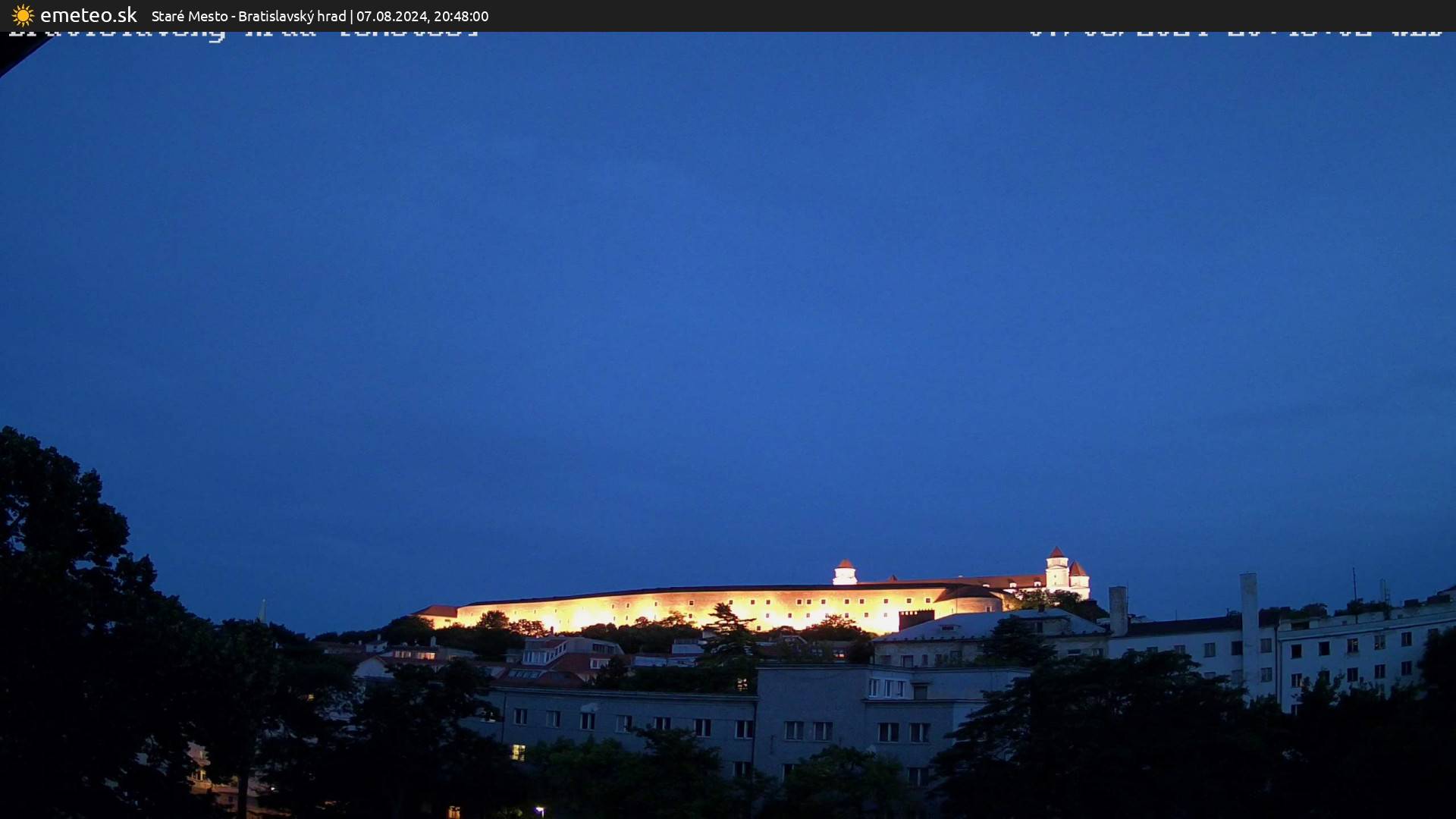
Task: Click the date 07.08.2024 in the header
Action: (390, 16)
